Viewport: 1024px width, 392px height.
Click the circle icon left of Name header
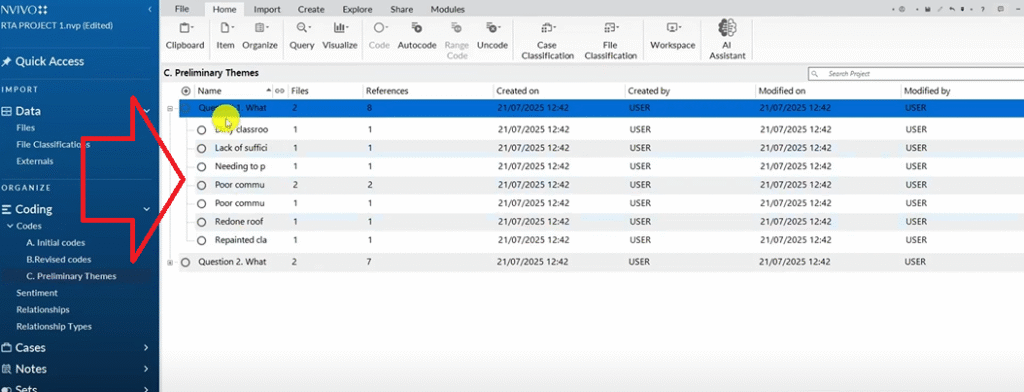click(x=185, y=91)
